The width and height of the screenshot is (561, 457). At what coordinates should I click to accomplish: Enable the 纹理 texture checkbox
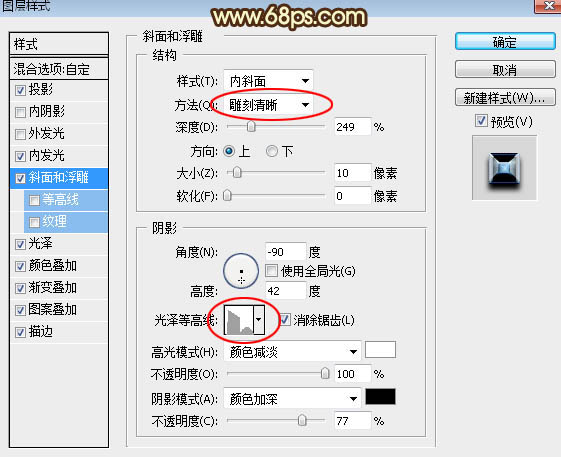click(34, 222)
